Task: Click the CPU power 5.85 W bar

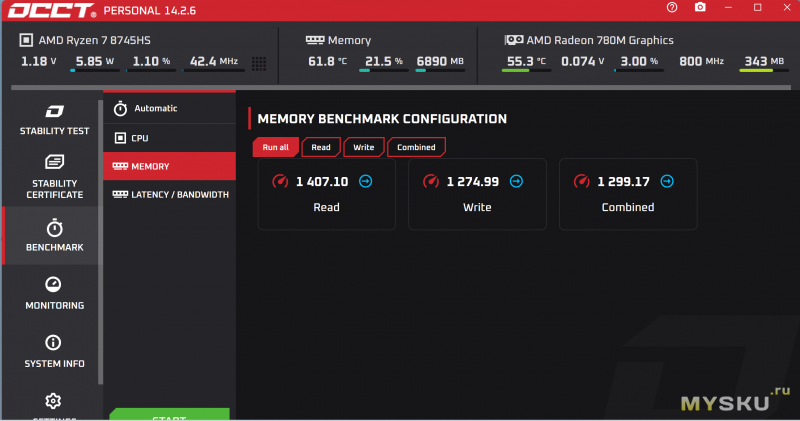Action: click(95, 70)
